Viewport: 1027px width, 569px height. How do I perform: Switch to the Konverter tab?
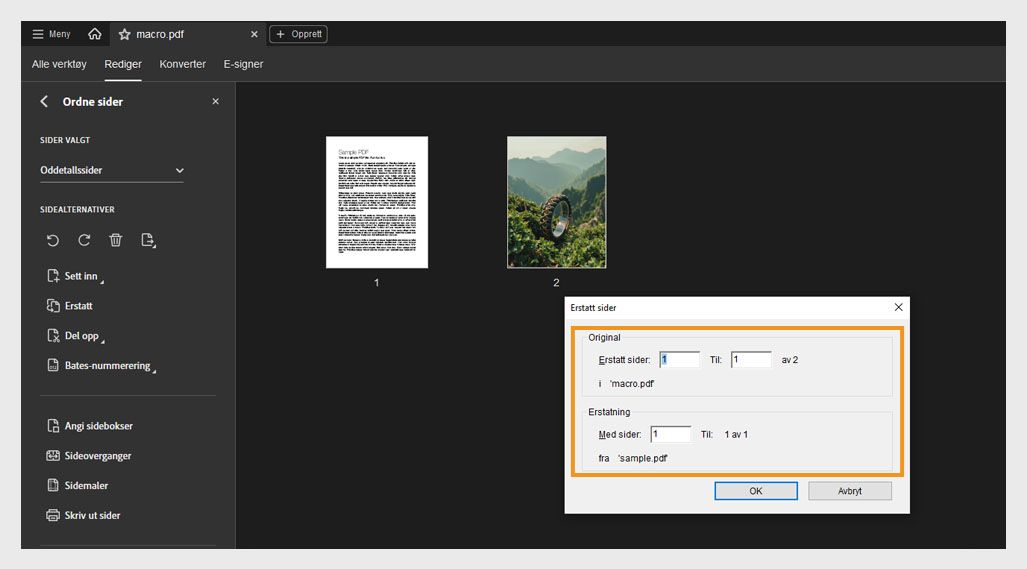[x=182, y=64]
